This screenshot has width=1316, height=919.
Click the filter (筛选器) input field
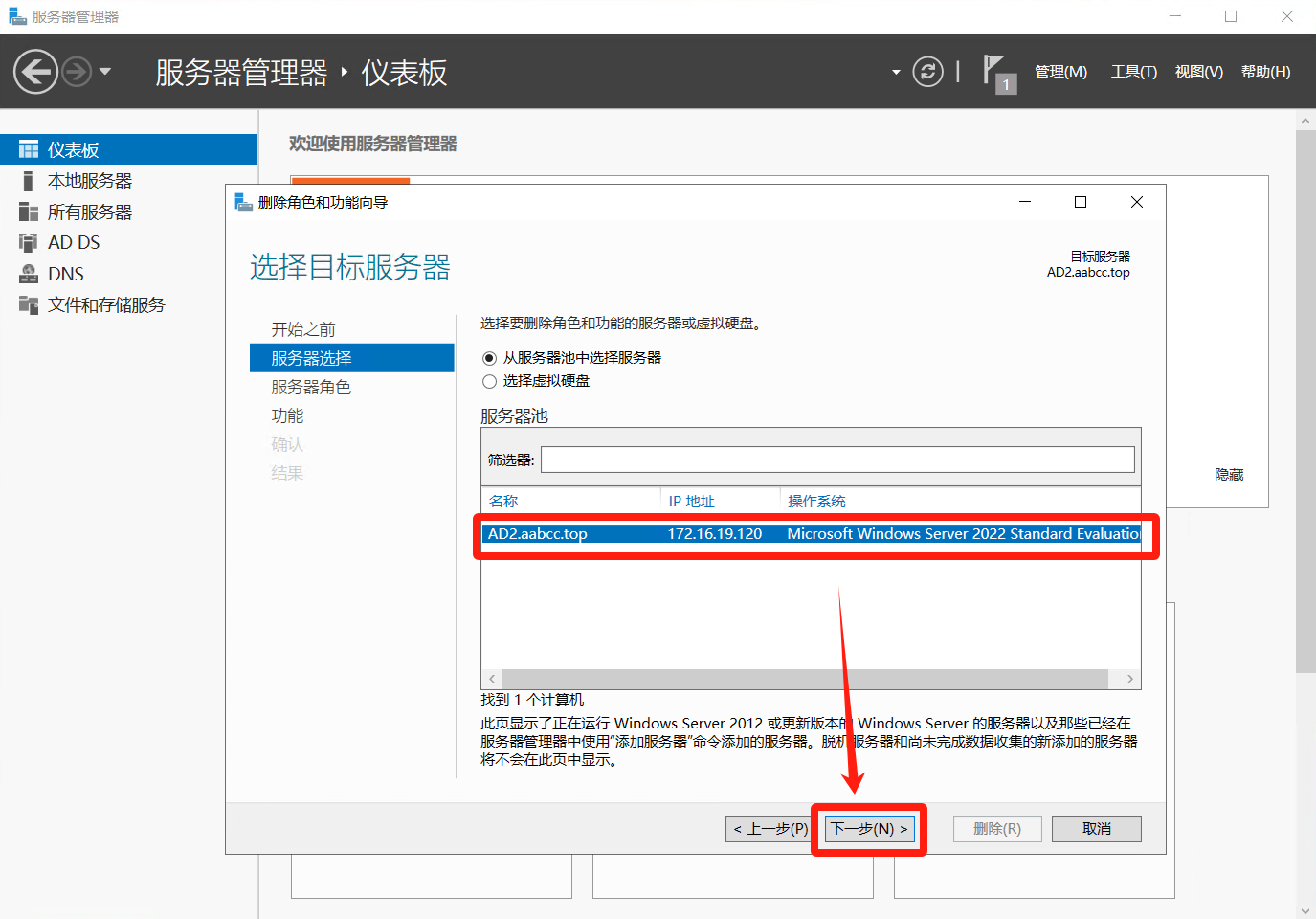837,459
